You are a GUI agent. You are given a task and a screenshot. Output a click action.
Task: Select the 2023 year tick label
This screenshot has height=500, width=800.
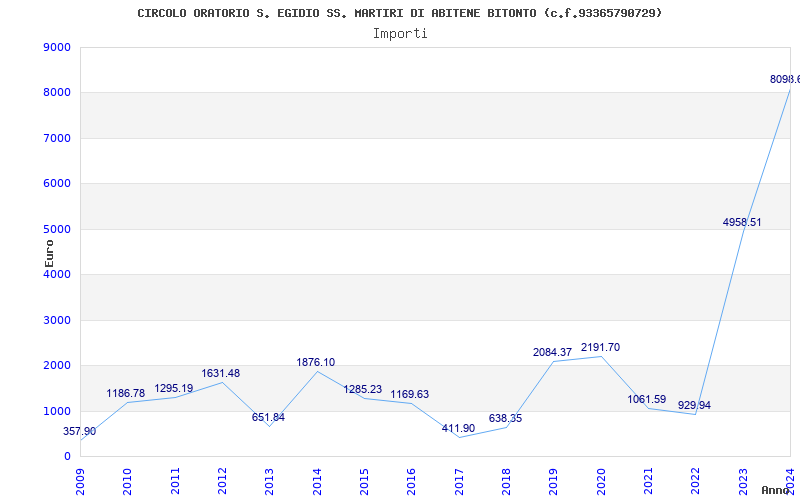(x=742, y=478)
